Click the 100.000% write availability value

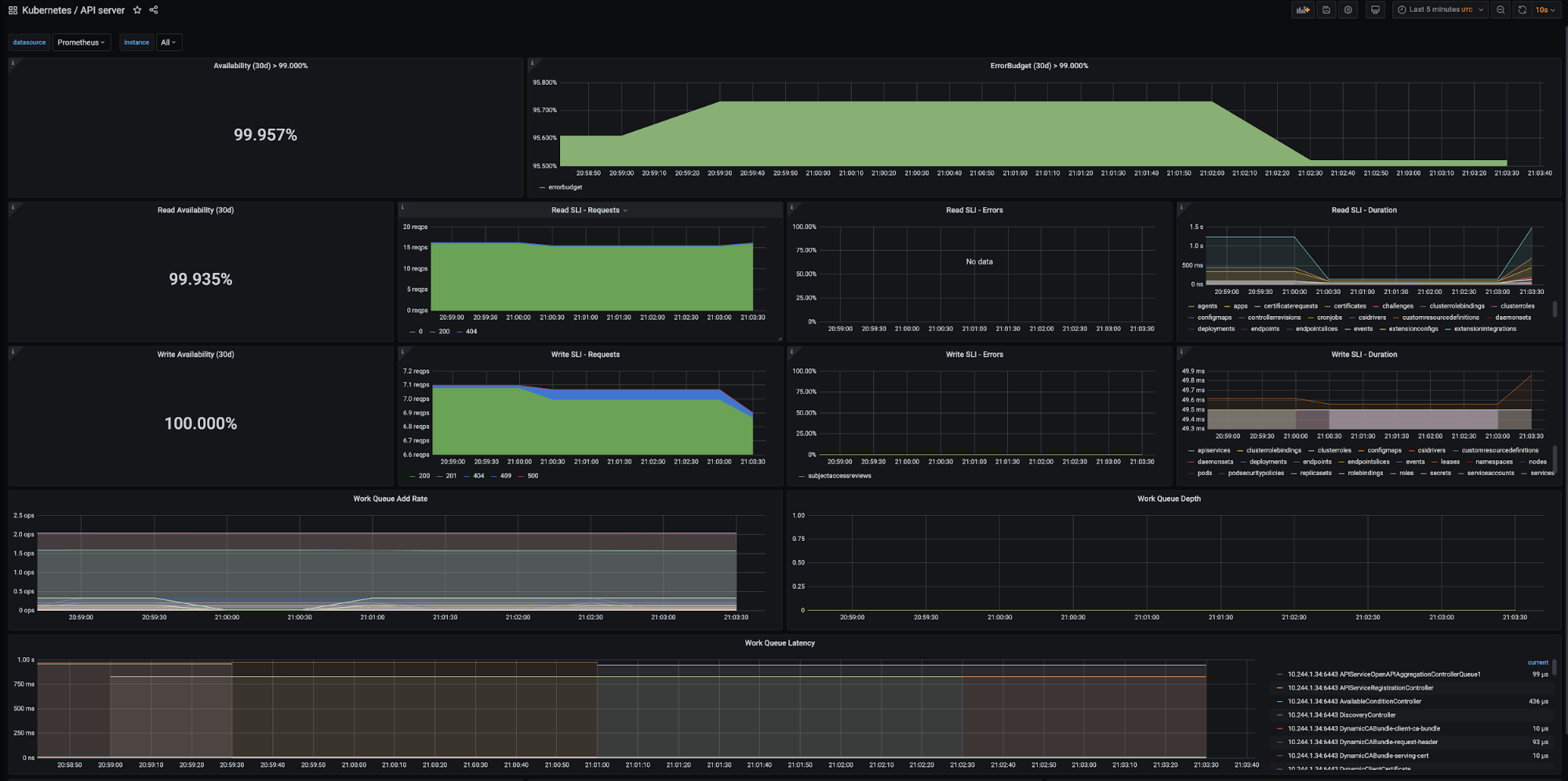(200, 423)
